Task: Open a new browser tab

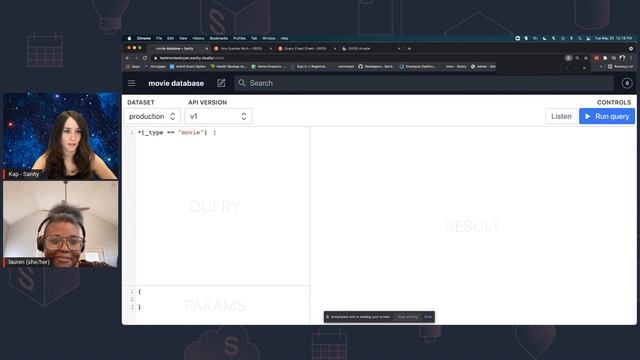Action: pyautogui.click(x=409, y=49)
